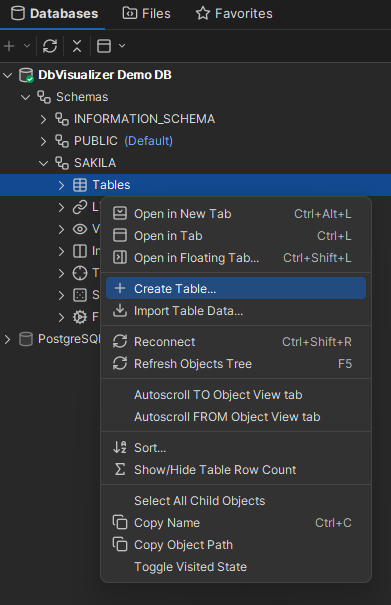Switch to the Databases tab
391x605 pixels.
[x=54, y=14]
